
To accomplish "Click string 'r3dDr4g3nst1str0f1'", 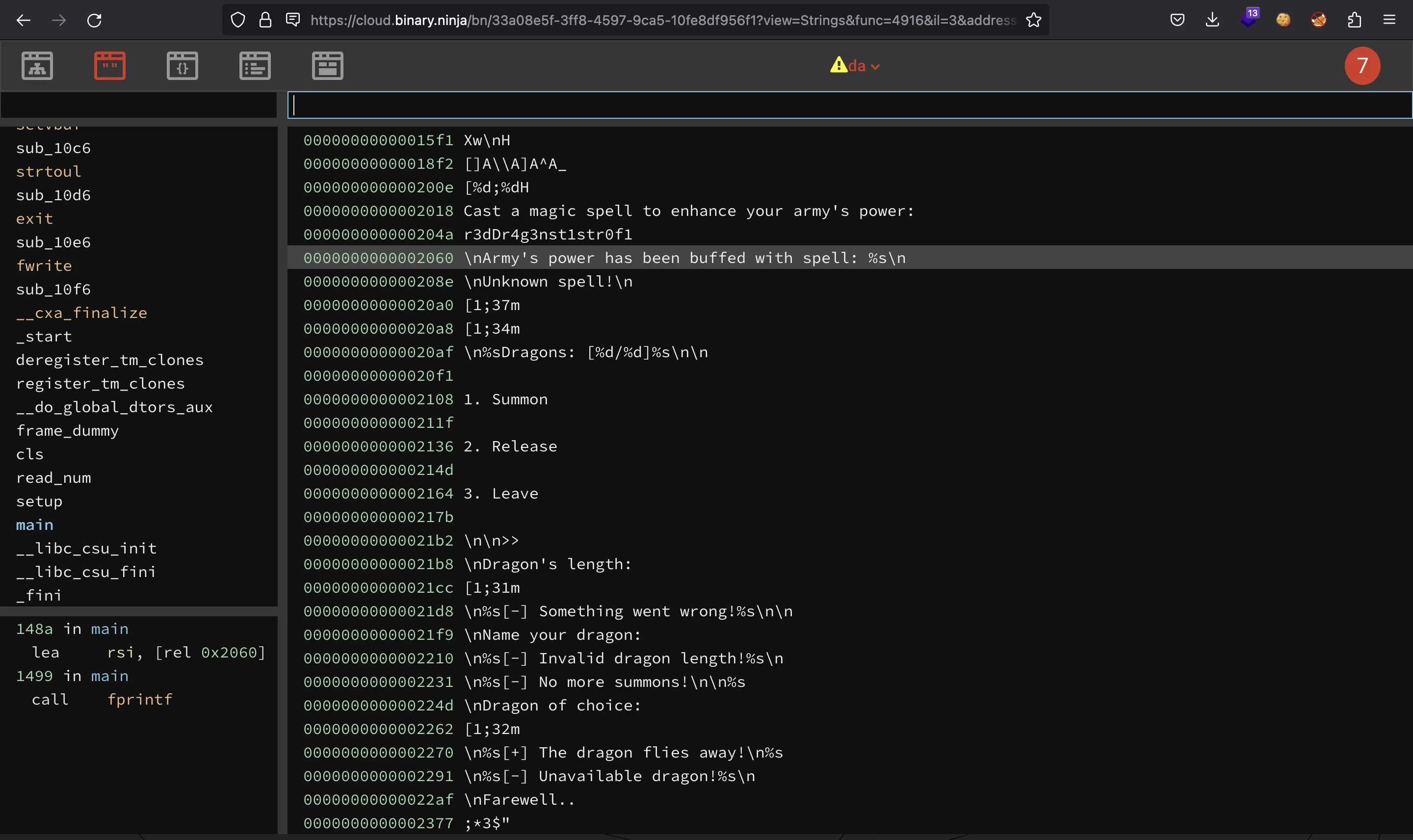I will click(548, 235).
